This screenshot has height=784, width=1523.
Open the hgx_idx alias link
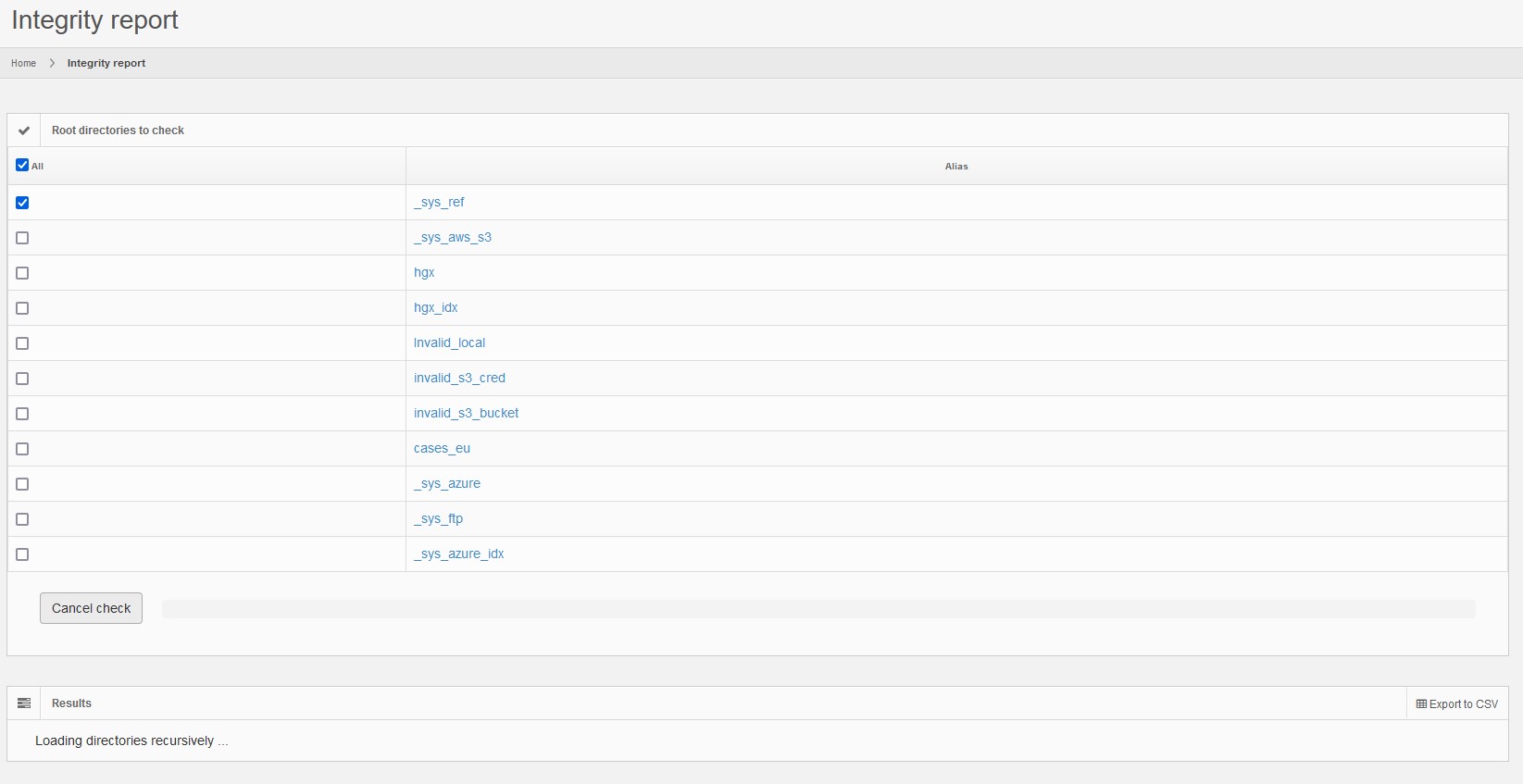(435, 307)
